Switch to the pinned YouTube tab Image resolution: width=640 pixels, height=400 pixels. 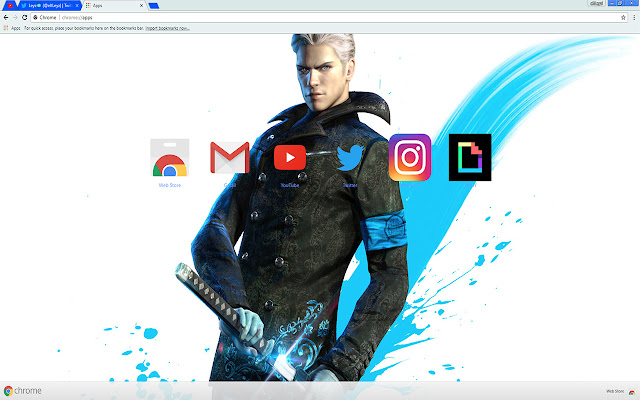[10, 5]
